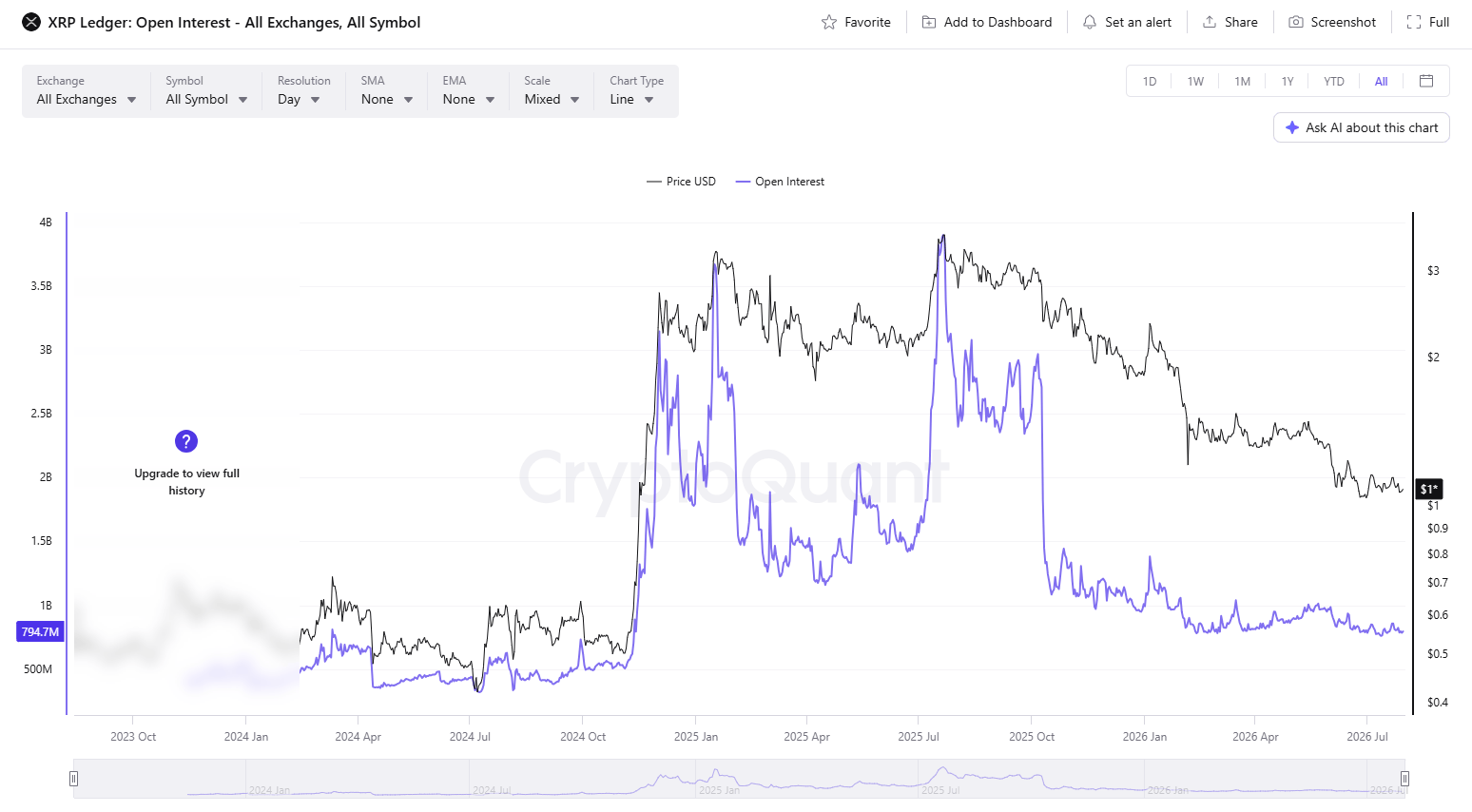
Task: Click the Share label
Action: (x=1241, y=22)
